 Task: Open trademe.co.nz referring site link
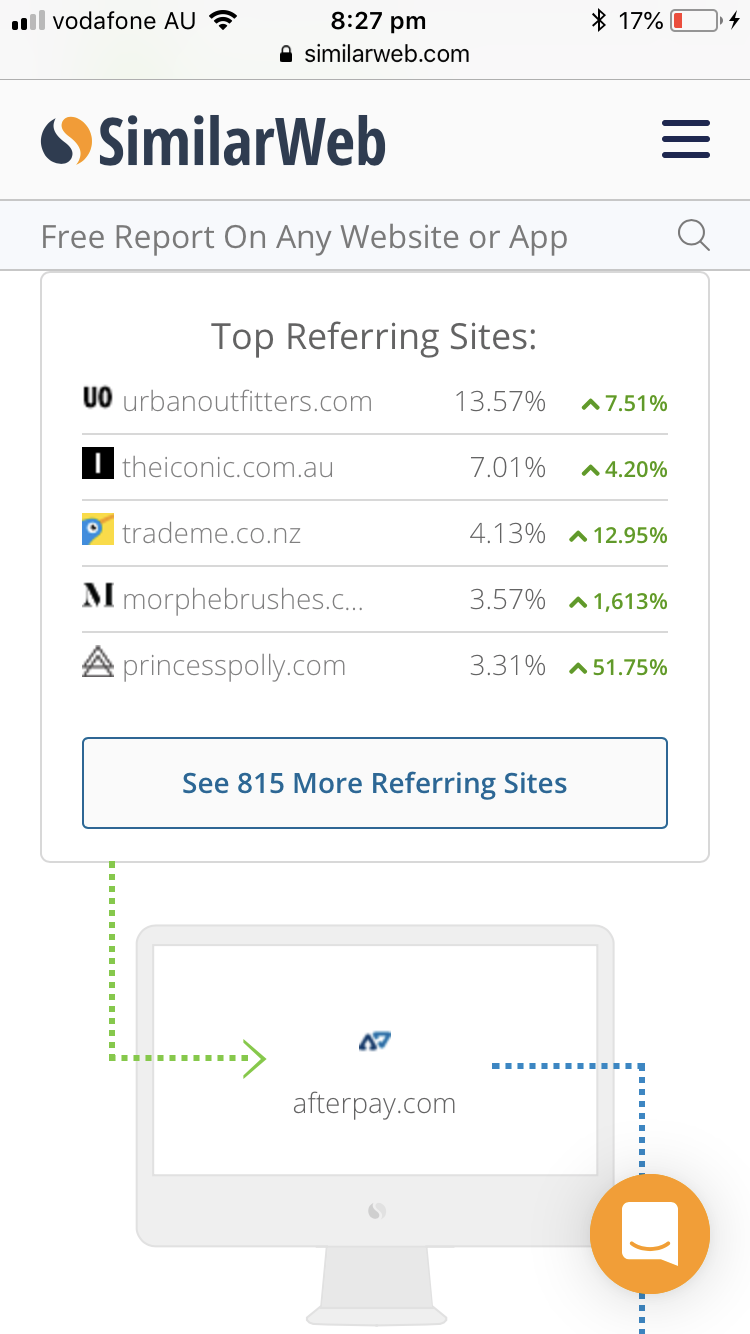tap(212, 534)
